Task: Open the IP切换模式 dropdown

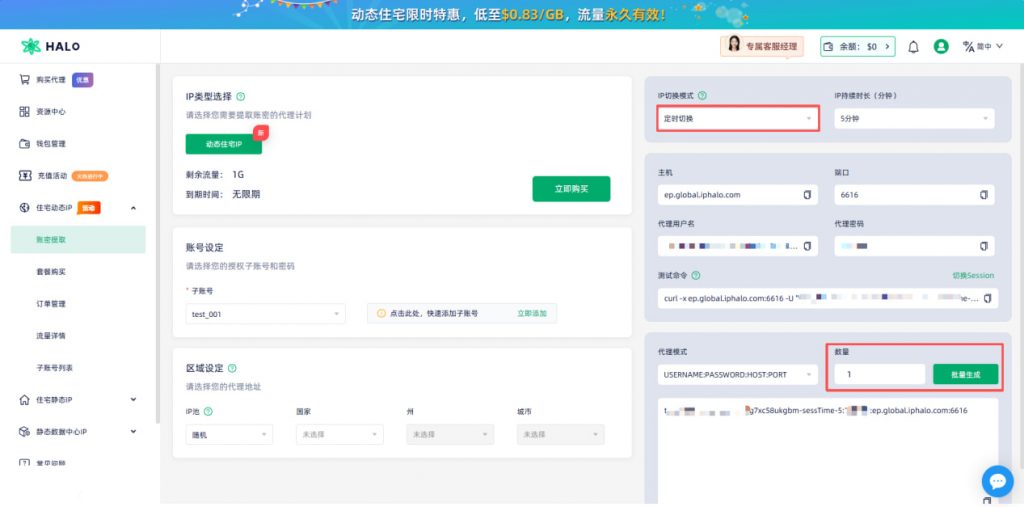Action: point(738,119)
